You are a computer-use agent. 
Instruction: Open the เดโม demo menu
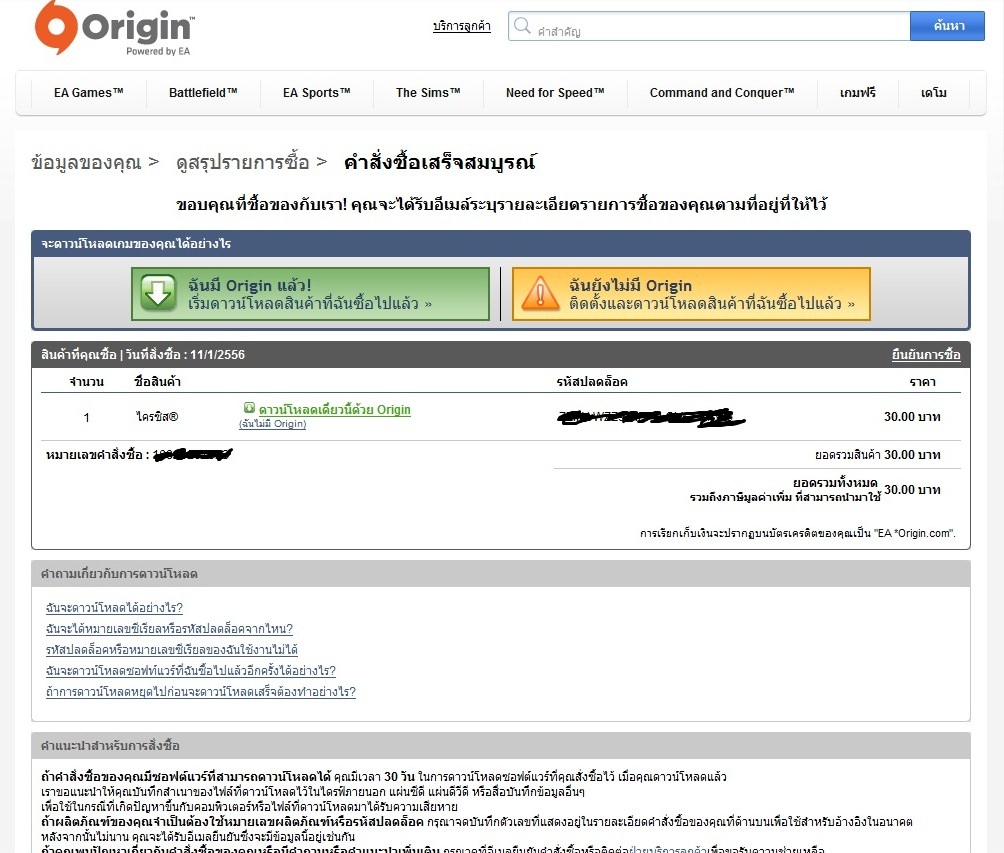click(934, 93)
